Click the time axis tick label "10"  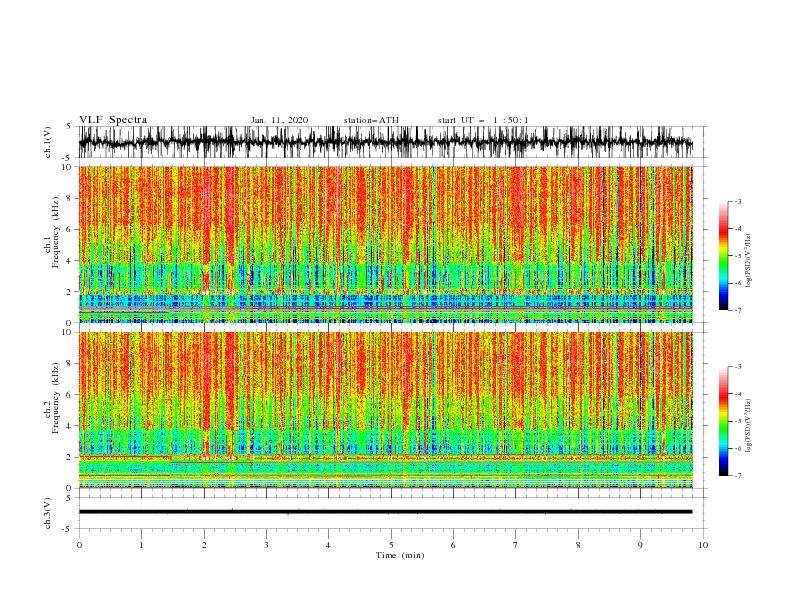point(703,545)
